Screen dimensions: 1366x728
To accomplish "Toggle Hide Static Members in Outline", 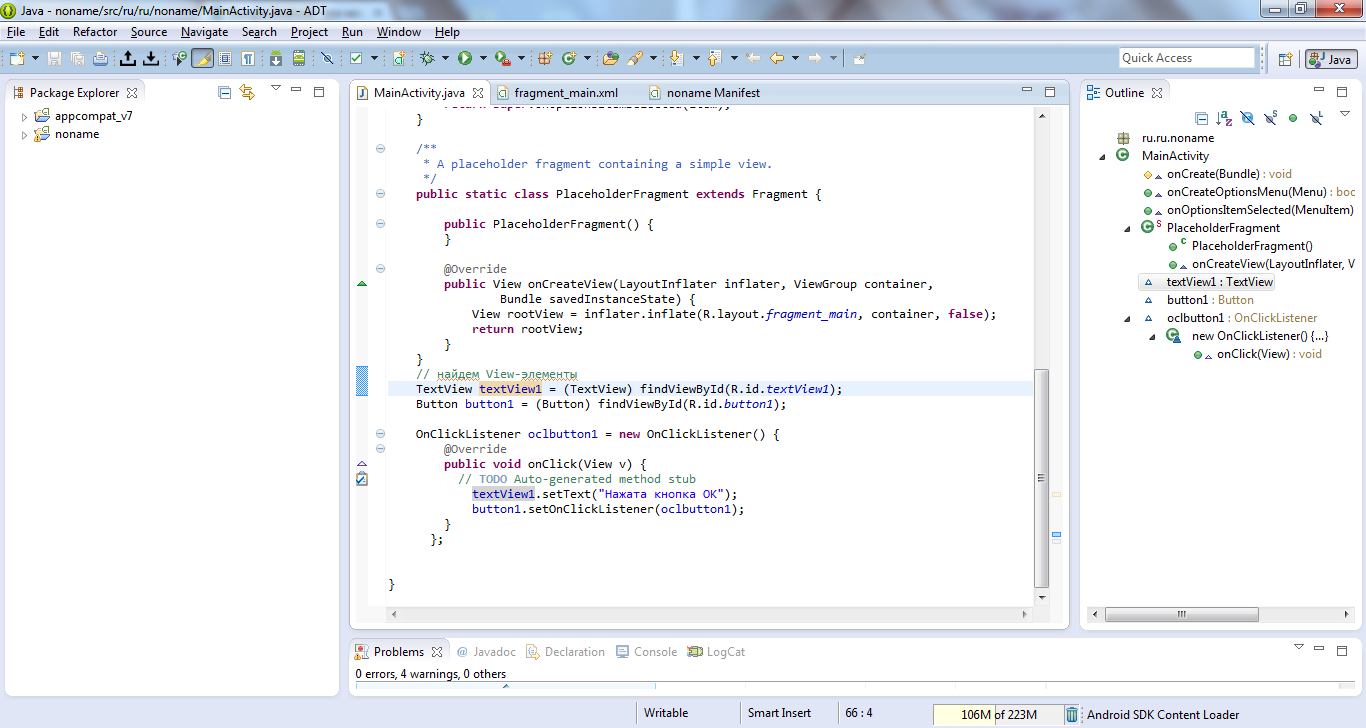I will point(1270,118).
